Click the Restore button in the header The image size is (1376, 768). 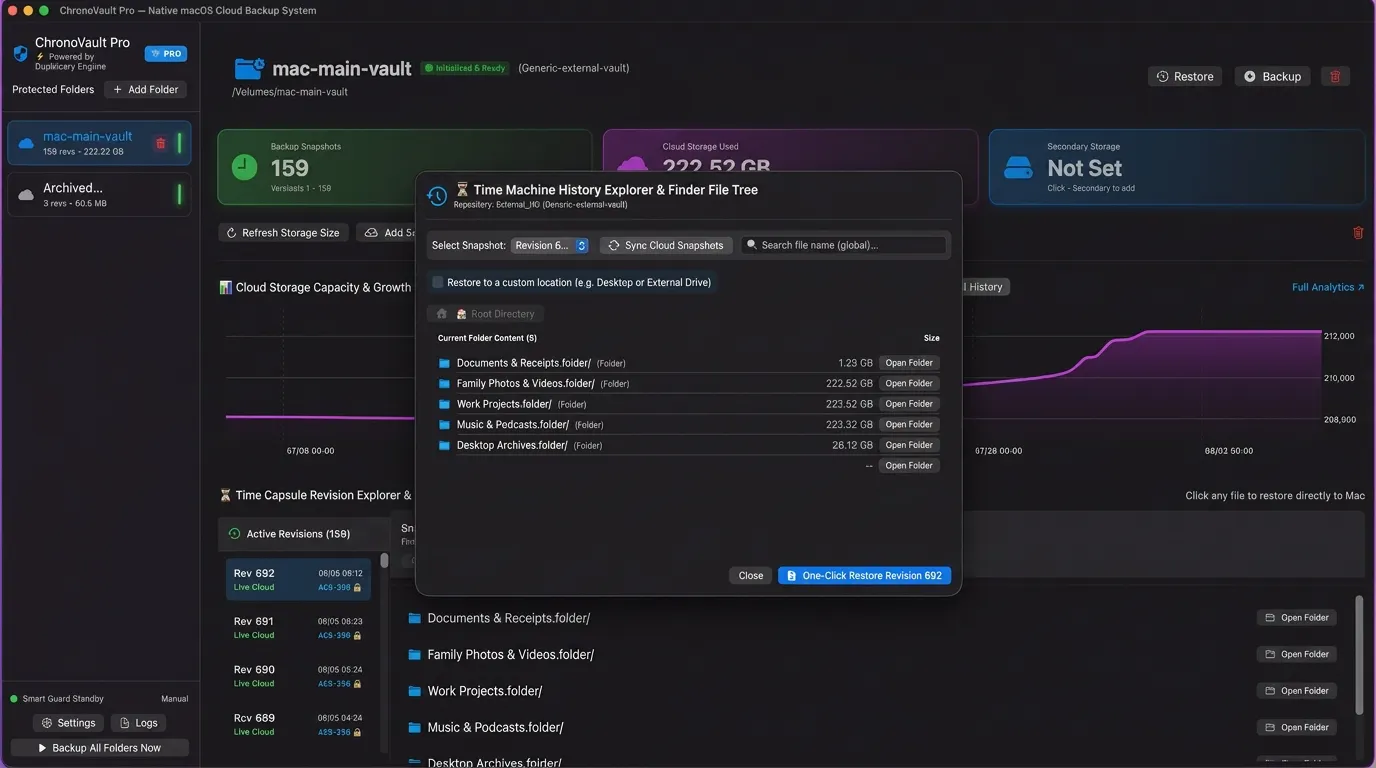tap(1185, 76)
